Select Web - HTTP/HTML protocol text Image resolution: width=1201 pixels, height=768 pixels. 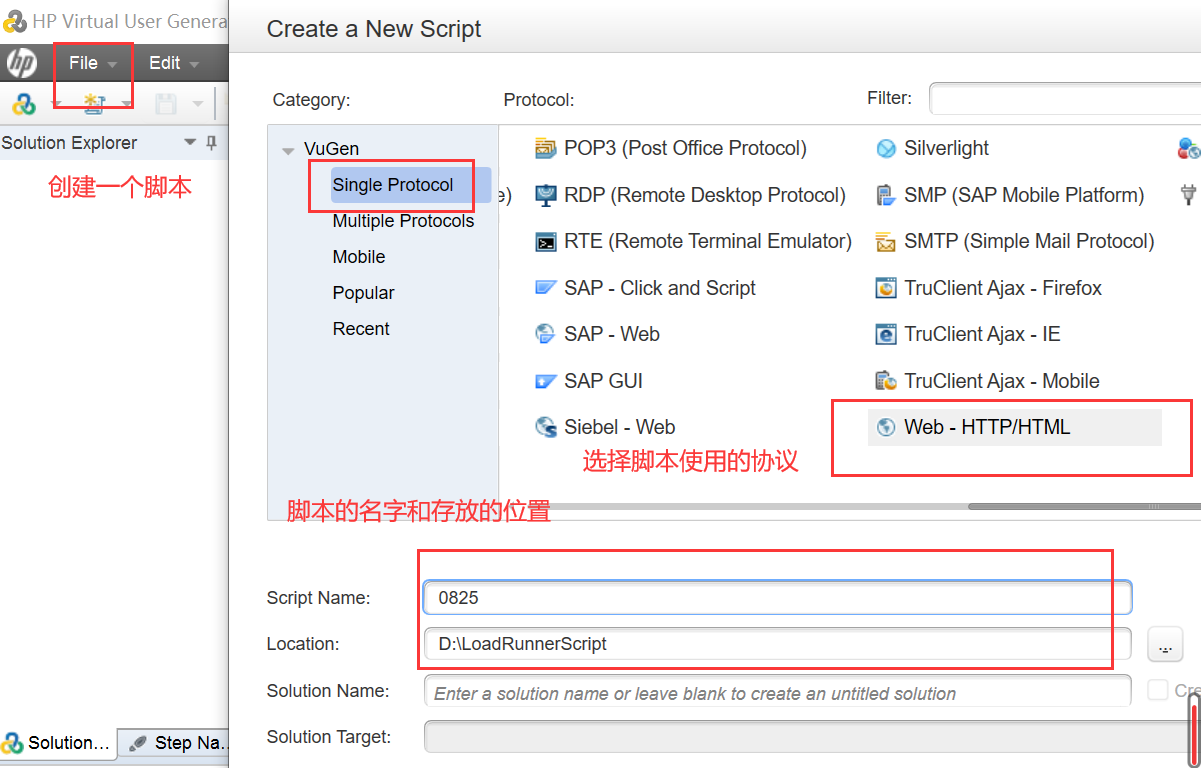pyautogui.click(x=987, y=427)
